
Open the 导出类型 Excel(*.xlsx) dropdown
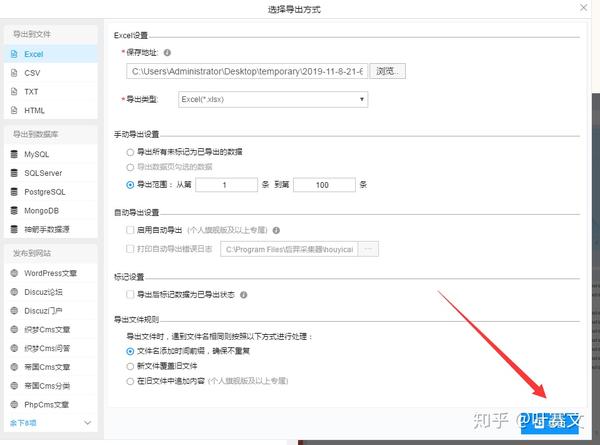(x=273, y=99)
